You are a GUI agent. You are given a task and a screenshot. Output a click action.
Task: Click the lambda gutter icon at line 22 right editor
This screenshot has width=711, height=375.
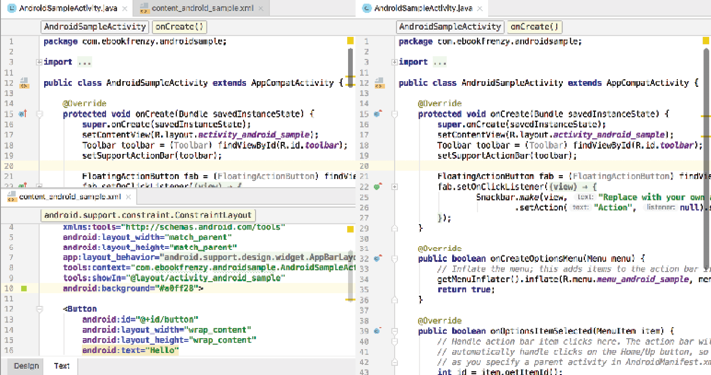click(377, 186)
